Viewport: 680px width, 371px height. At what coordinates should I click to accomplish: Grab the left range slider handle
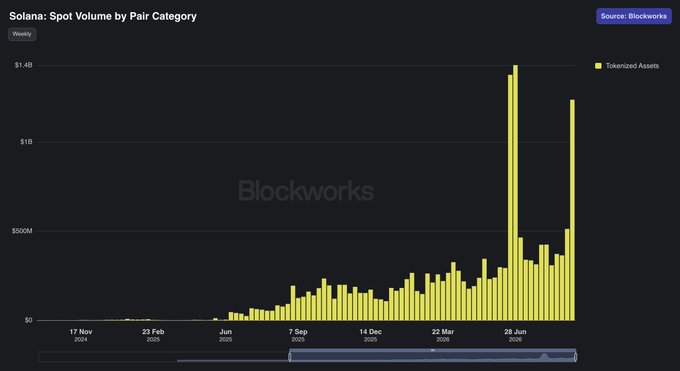[290, 357]
